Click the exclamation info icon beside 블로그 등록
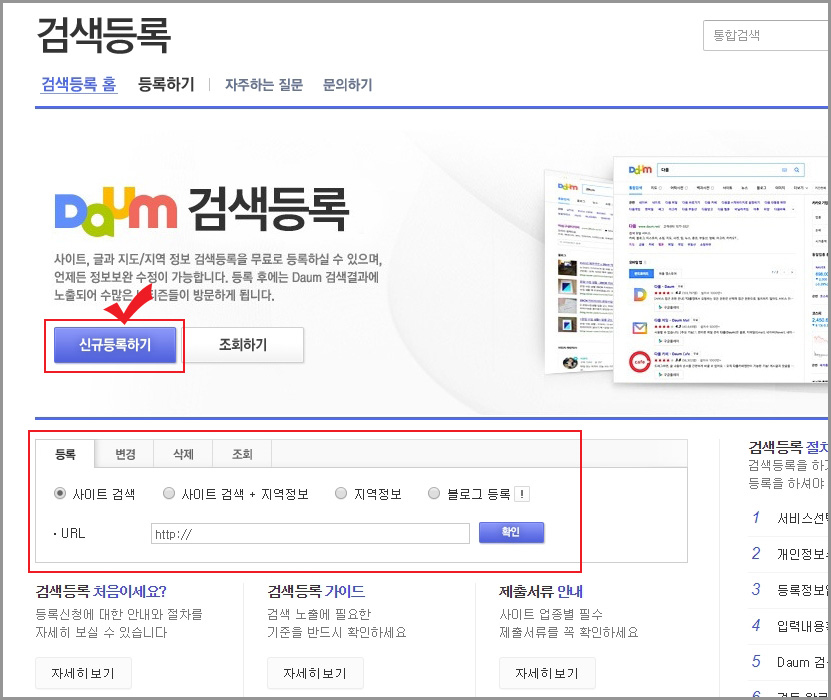 522,494
